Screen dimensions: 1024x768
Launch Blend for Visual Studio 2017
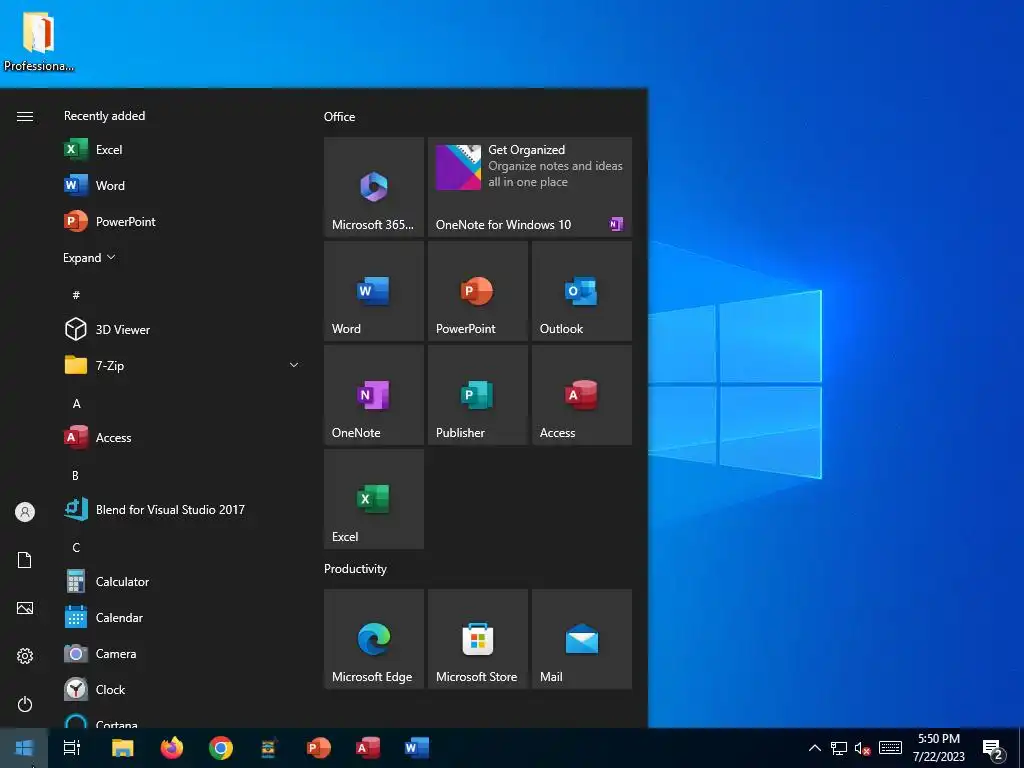182,509
